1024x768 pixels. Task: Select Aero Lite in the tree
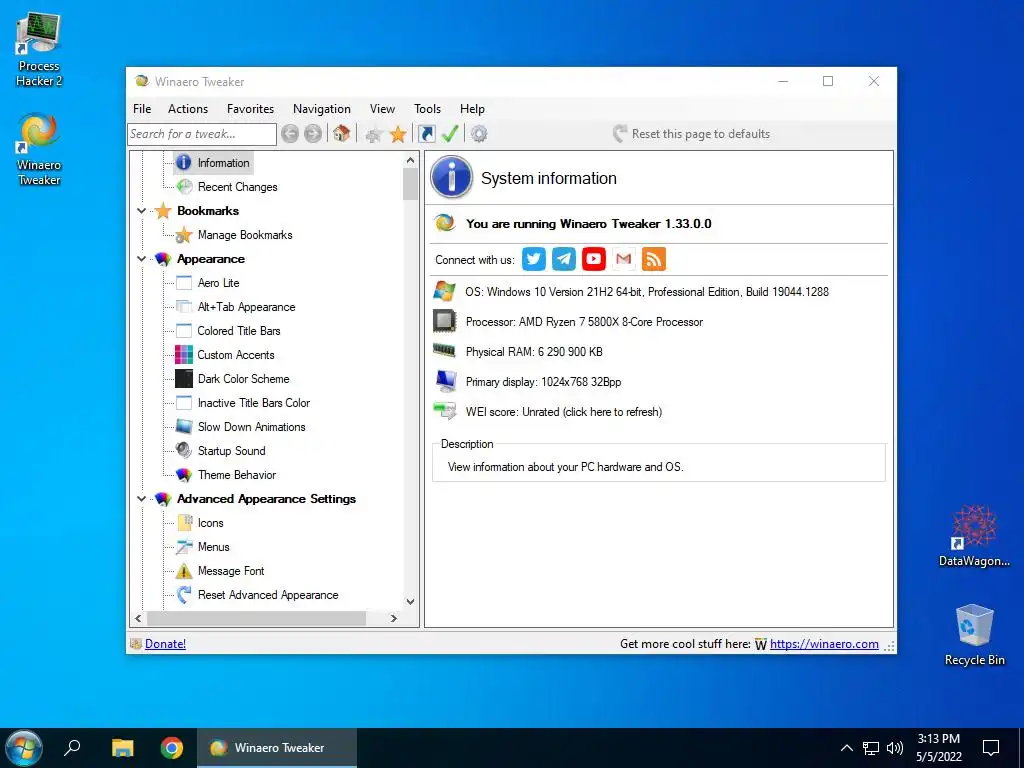218,283
